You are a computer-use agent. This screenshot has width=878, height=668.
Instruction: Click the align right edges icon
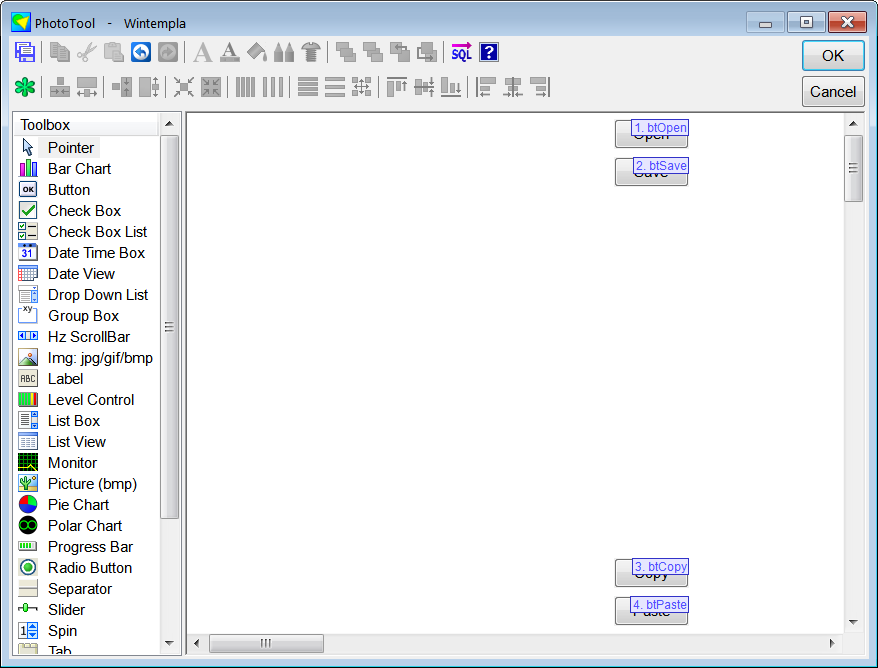tap(540, 87)
